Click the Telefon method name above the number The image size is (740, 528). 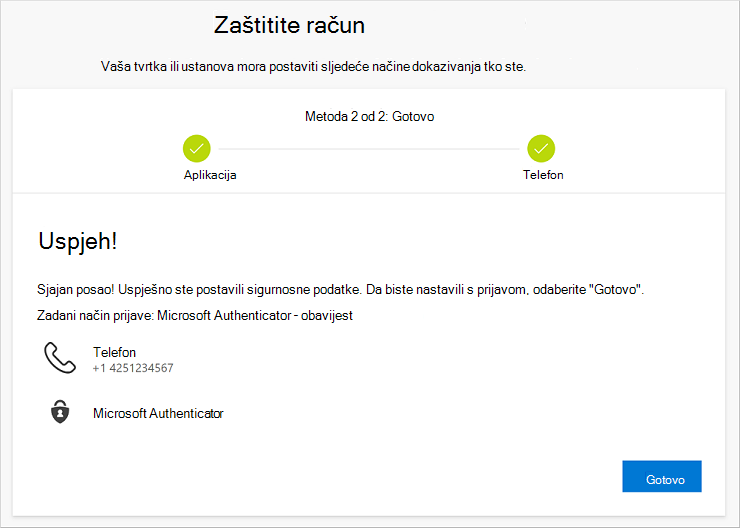coord(114,352)
